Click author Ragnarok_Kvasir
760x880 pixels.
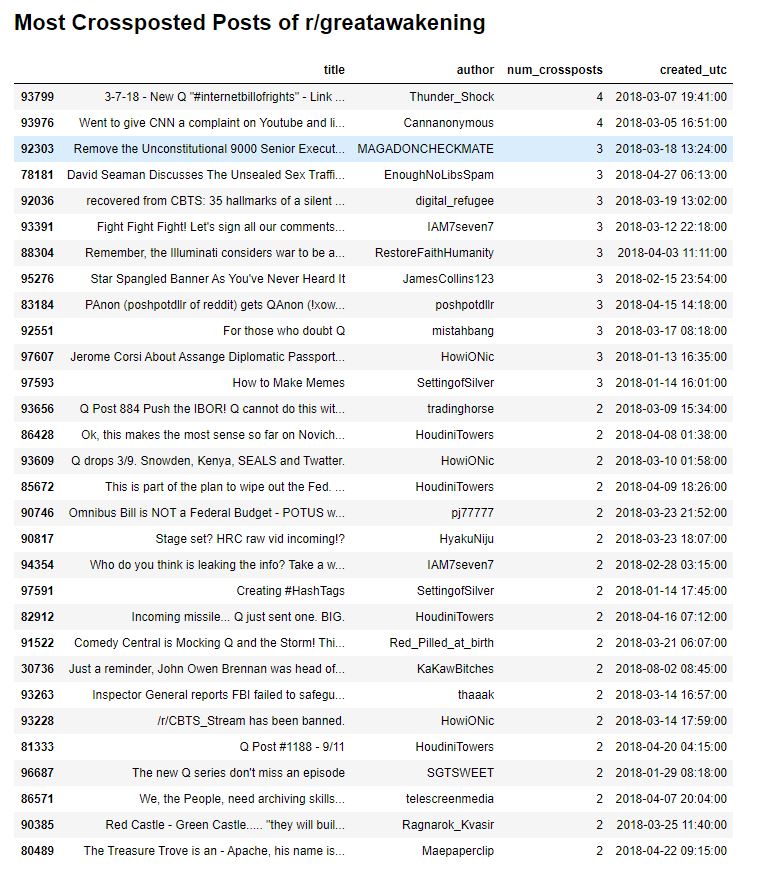[x=448, y=825]
